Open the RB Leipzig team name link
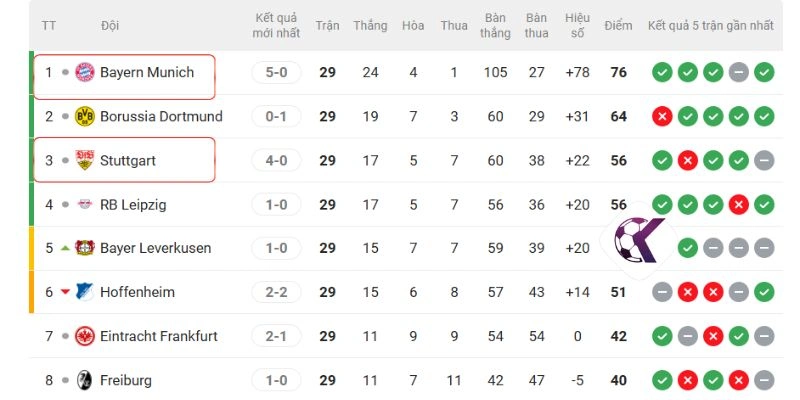 coord(133,205)
